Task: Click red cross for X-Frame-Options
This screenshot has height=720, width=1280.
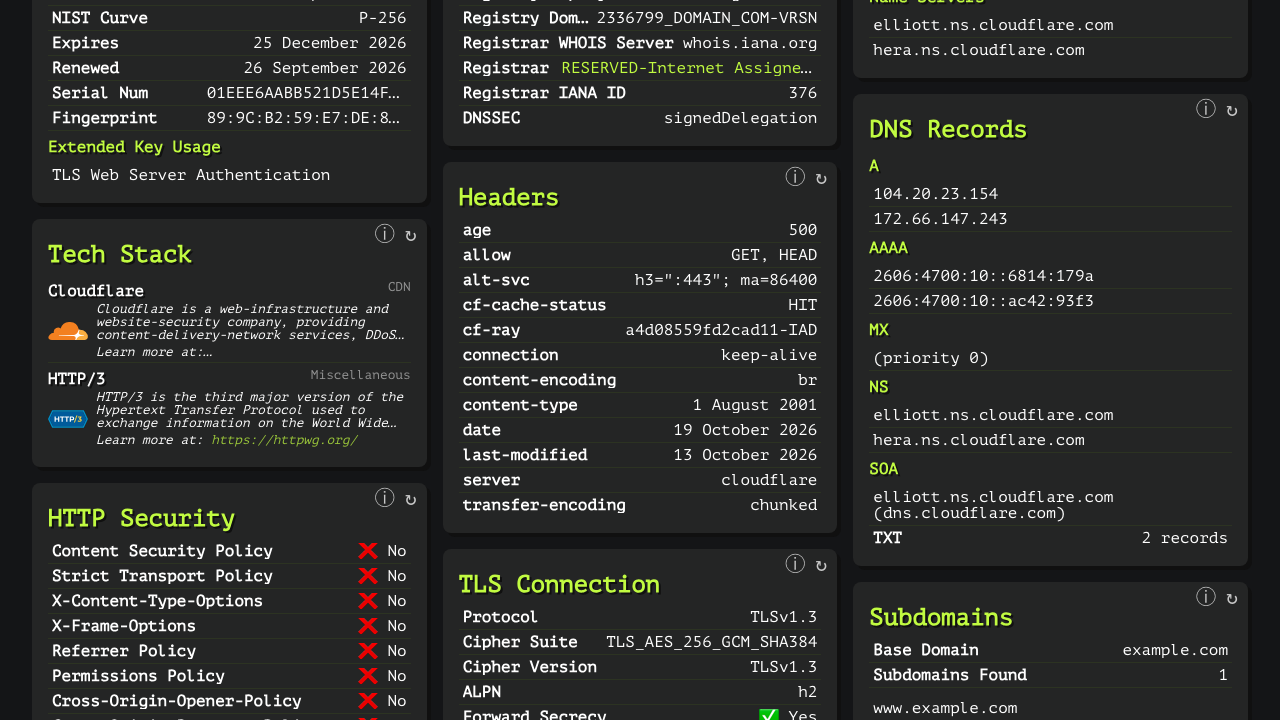Action: [368, 626]
